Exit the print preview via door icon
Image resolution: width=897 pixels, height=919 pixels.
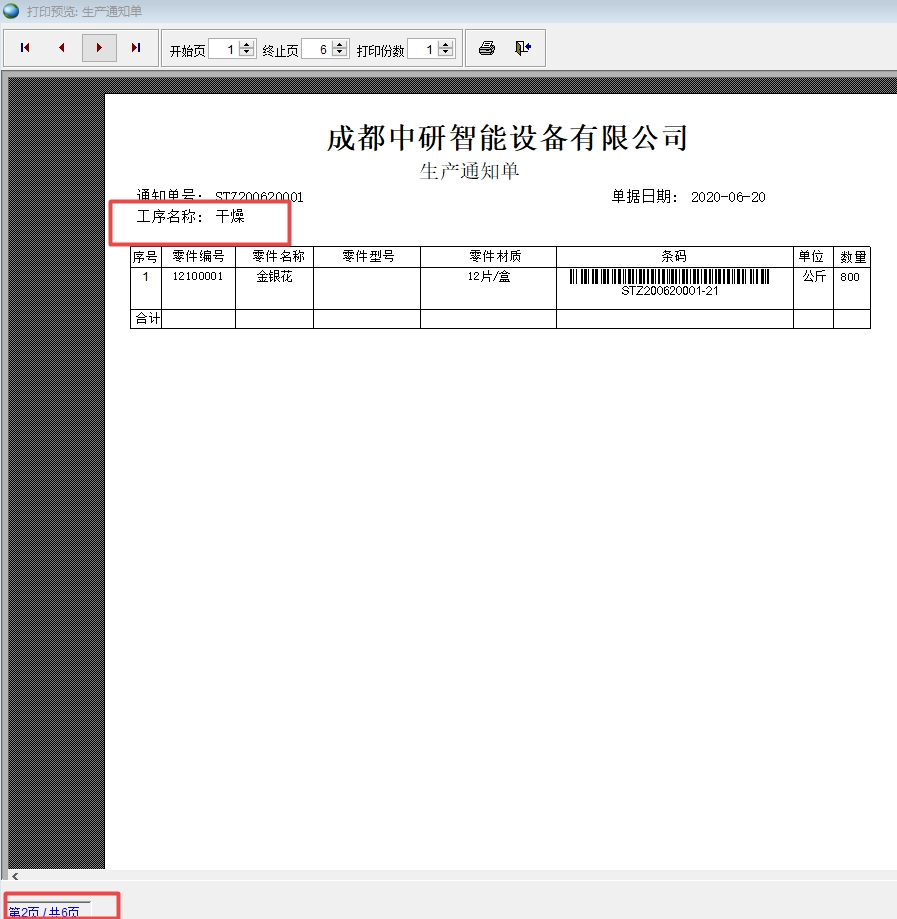[x=522, y=47]
